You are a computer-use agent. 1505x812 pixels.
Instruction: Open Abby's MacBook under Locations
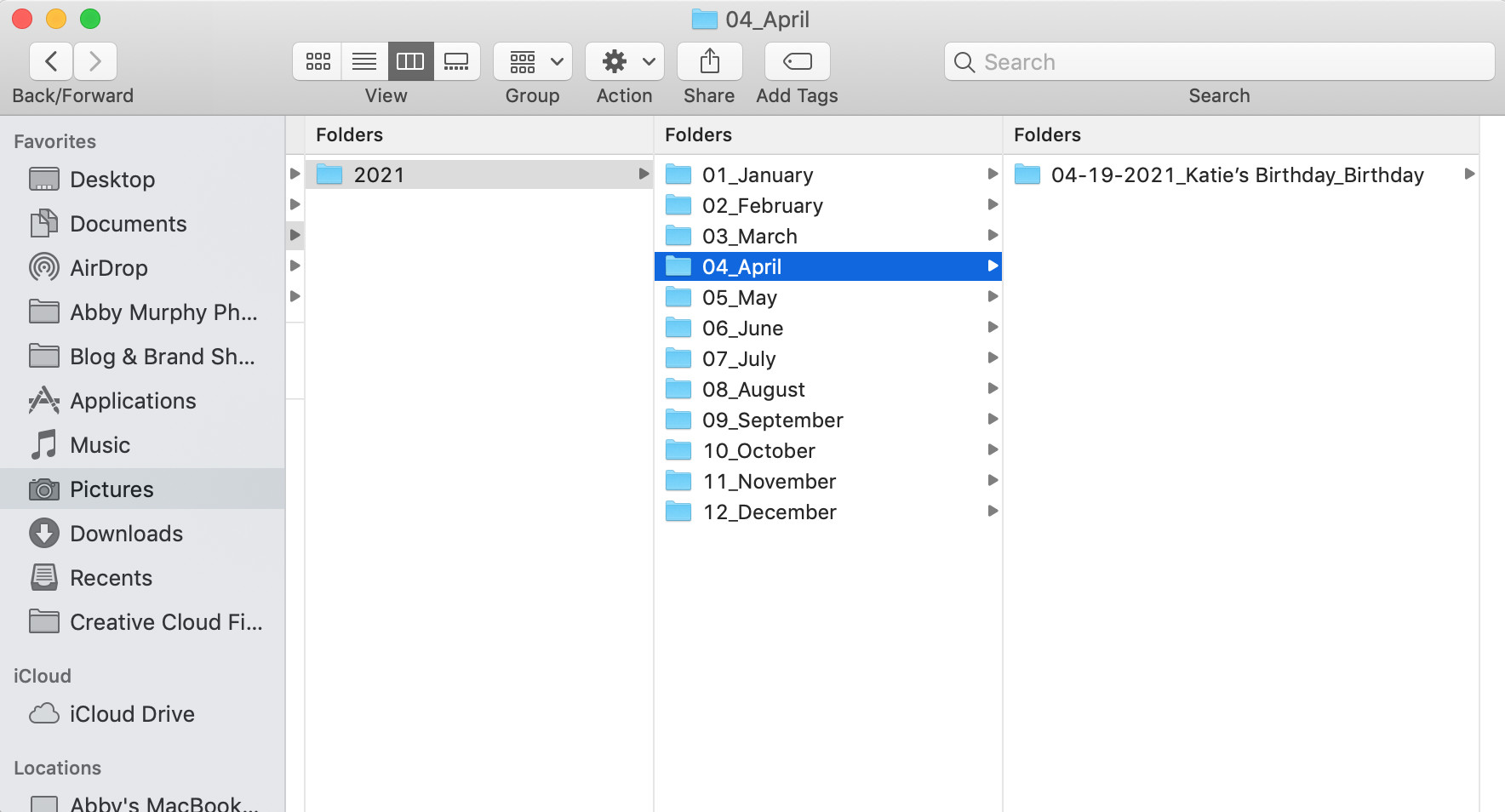coord(142,803)
